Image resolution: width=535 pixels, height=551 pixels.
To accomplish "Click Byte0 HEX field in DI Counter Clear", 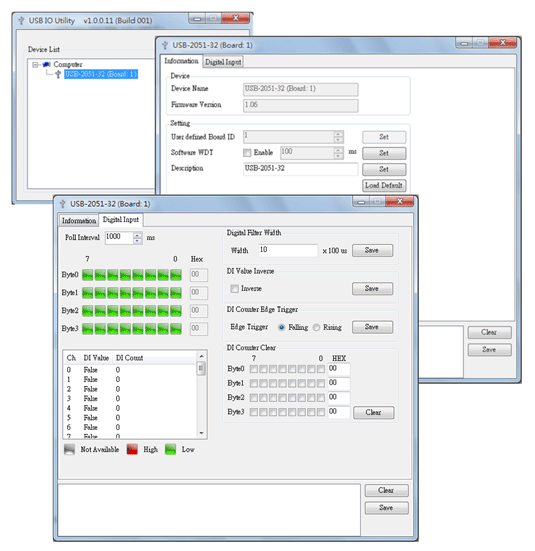I will tap(339, 369).
